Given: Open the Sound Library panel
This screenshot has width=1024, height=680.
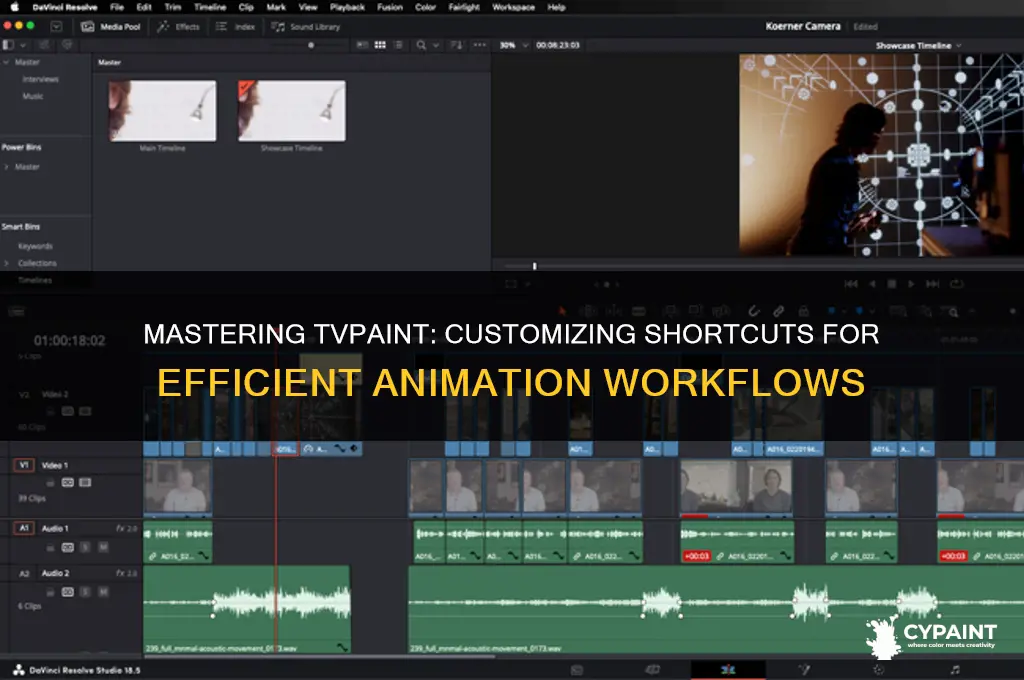Looking at the screenshot, I should (x=306, y=27).
